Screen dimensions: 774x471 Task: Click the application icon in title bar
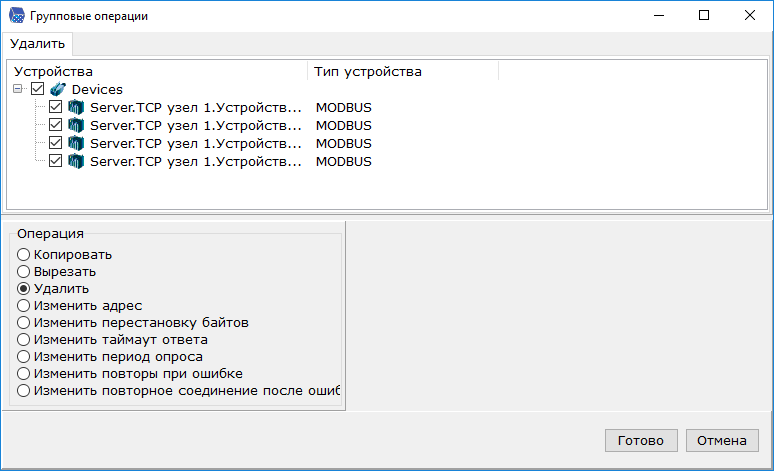point(16,16)
